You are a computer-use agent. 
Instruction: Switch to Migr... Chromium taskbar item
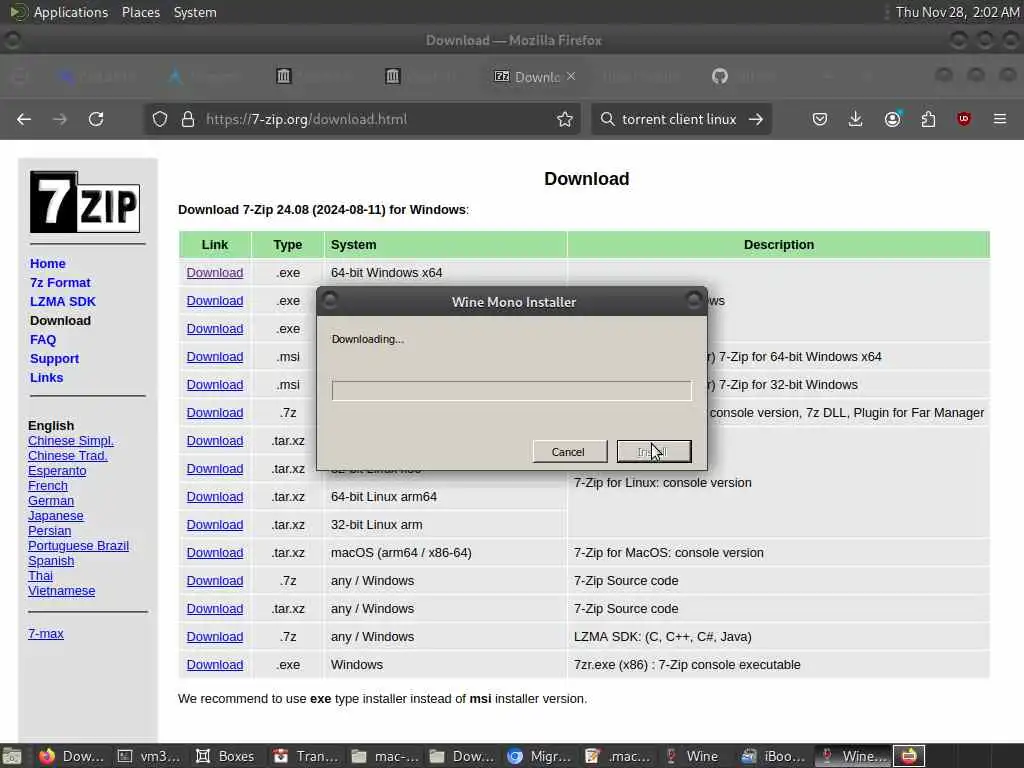tap(541, 756)
